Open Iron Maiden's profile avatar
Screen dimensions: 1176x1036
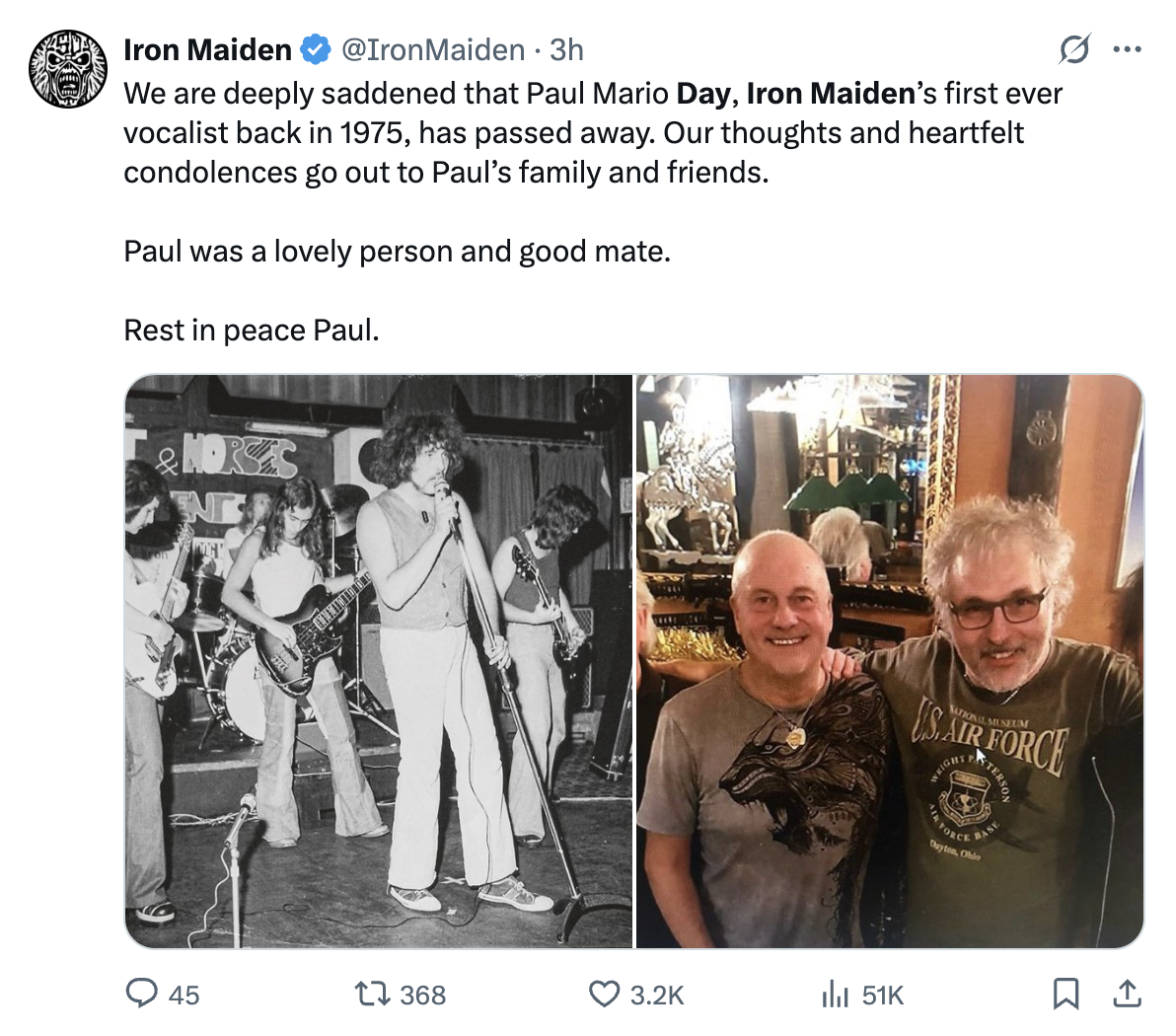pyautogui.click(x=68, y=68)
